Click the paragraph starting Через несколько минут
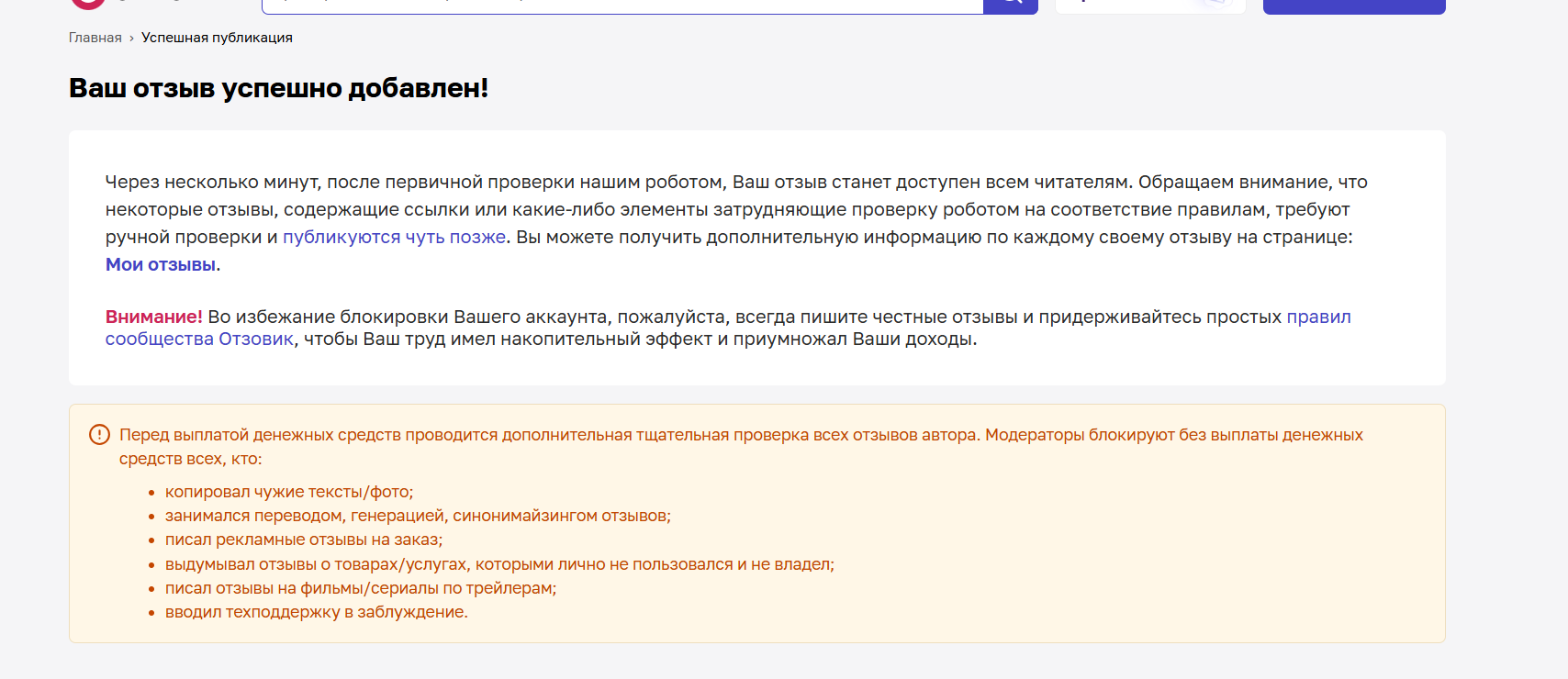The width and height of the screenshot is (1568, 679). pos(736,223)
